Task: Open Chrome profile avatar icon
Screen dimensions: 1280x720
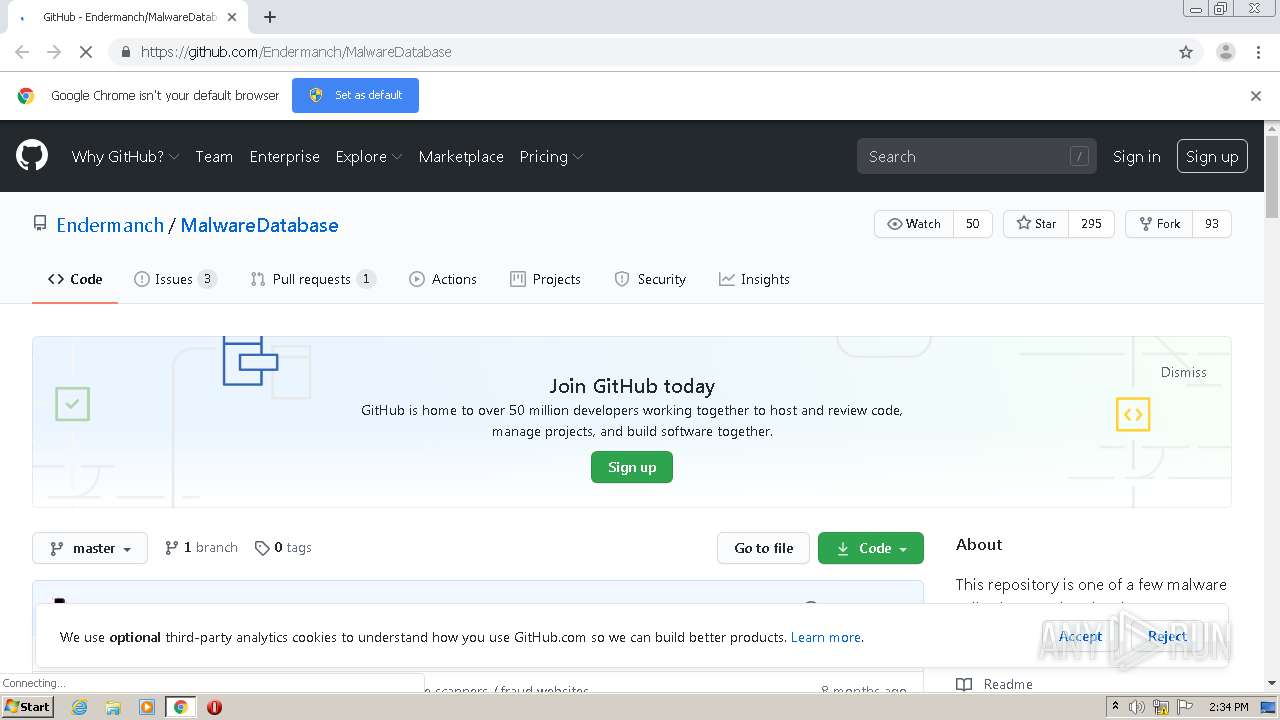Action: (1225, 52)
